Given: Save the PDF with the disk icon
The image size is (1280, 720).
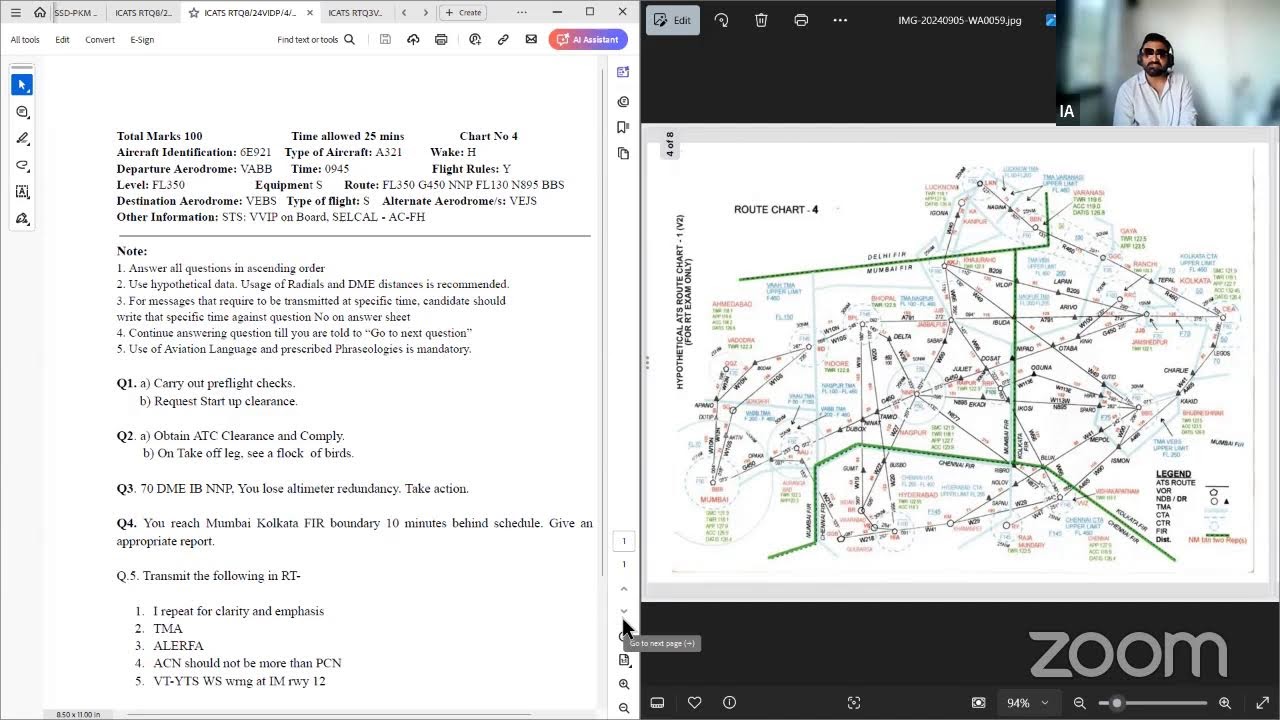Looking at the screenshot, I should [385, 40].
